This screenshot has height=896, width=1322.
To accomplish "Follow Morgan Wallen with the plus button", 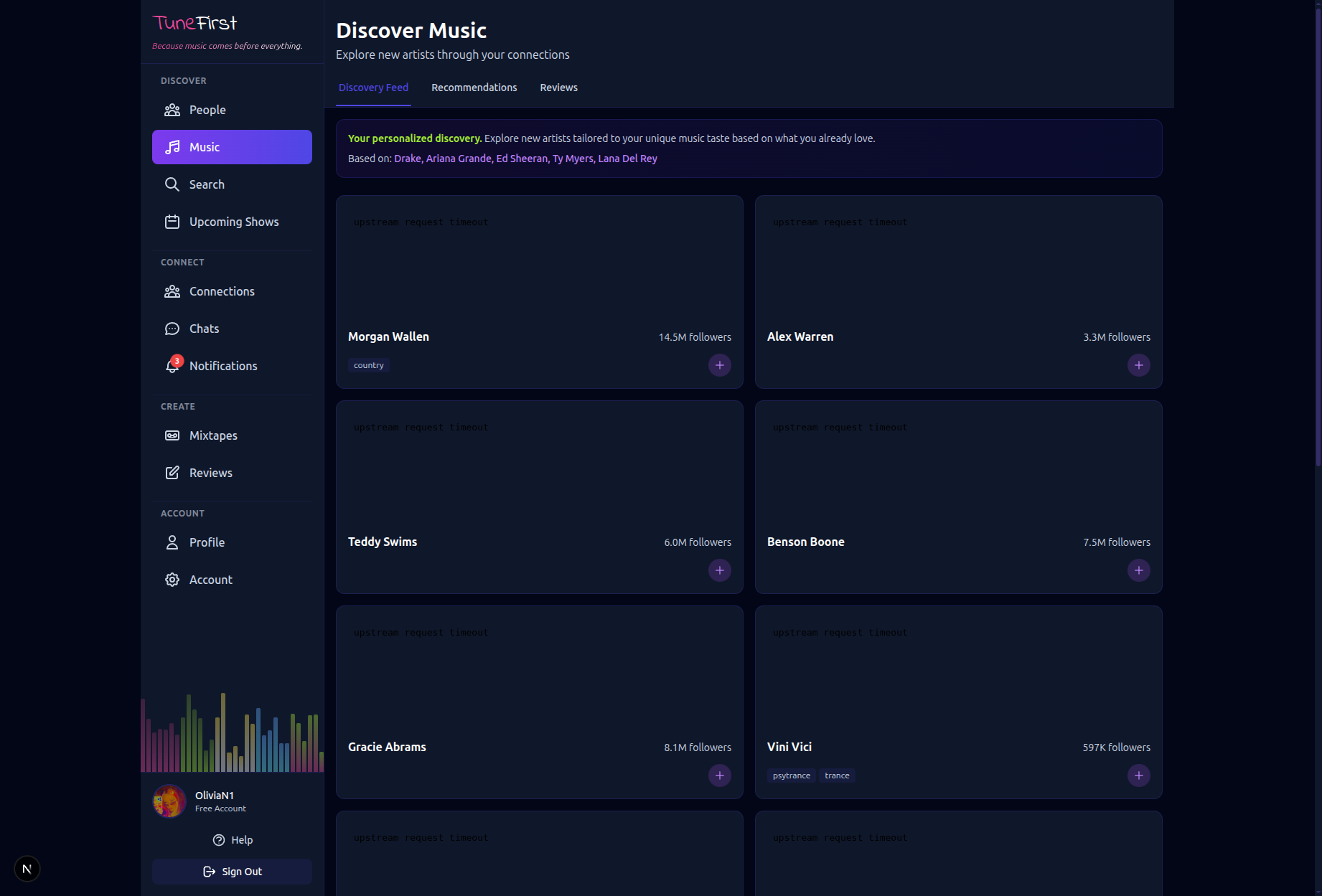I will click(719, 364).
